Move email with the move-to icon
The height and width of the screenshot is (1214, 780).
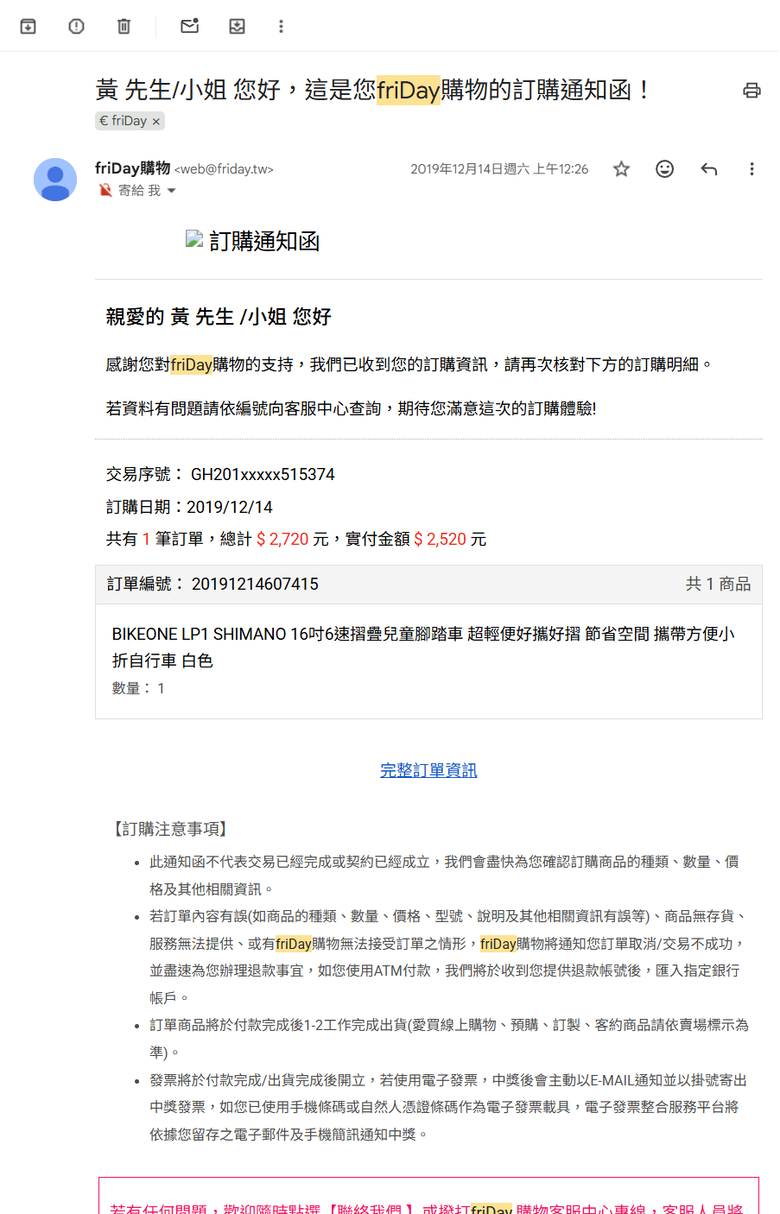point(237,26)
